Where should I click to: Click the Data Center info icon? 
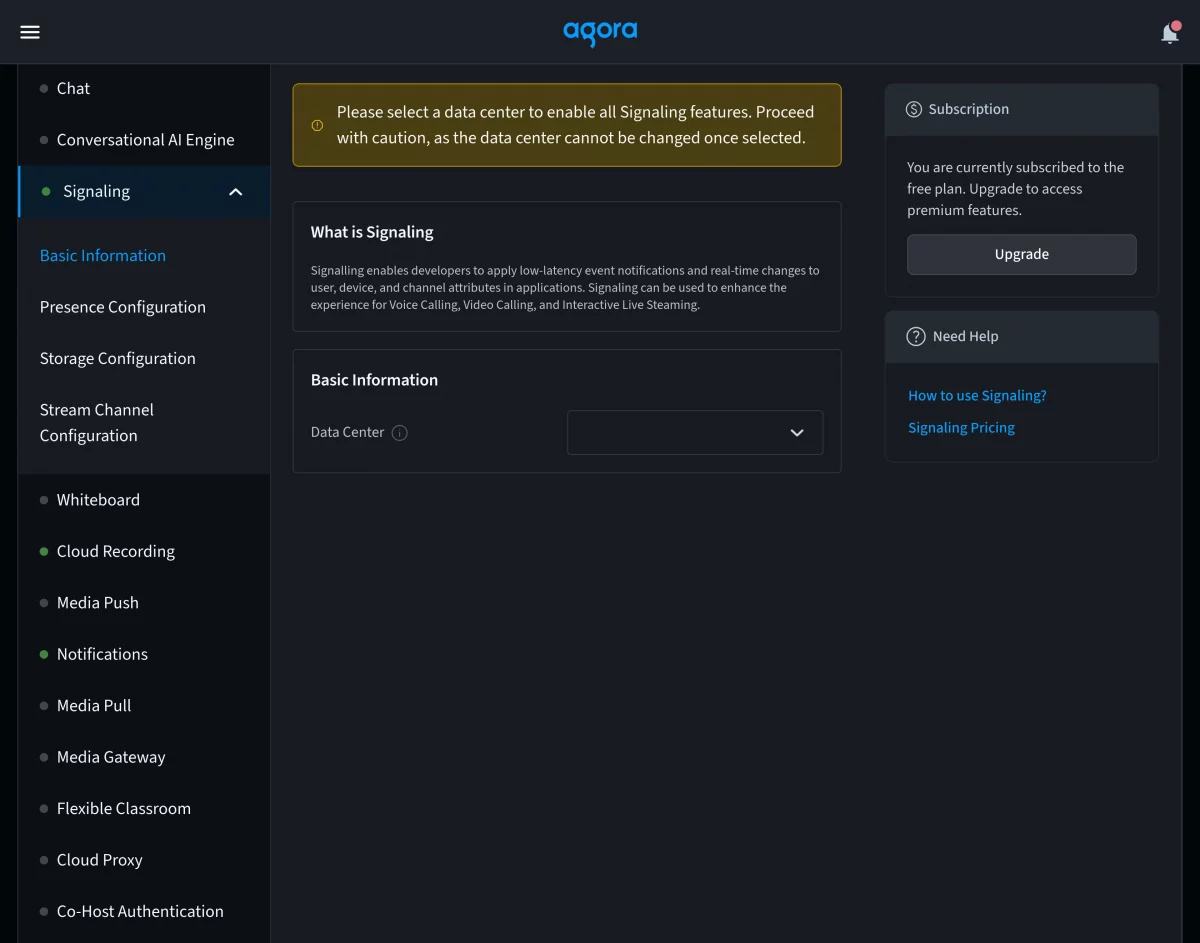click(400, 433)
